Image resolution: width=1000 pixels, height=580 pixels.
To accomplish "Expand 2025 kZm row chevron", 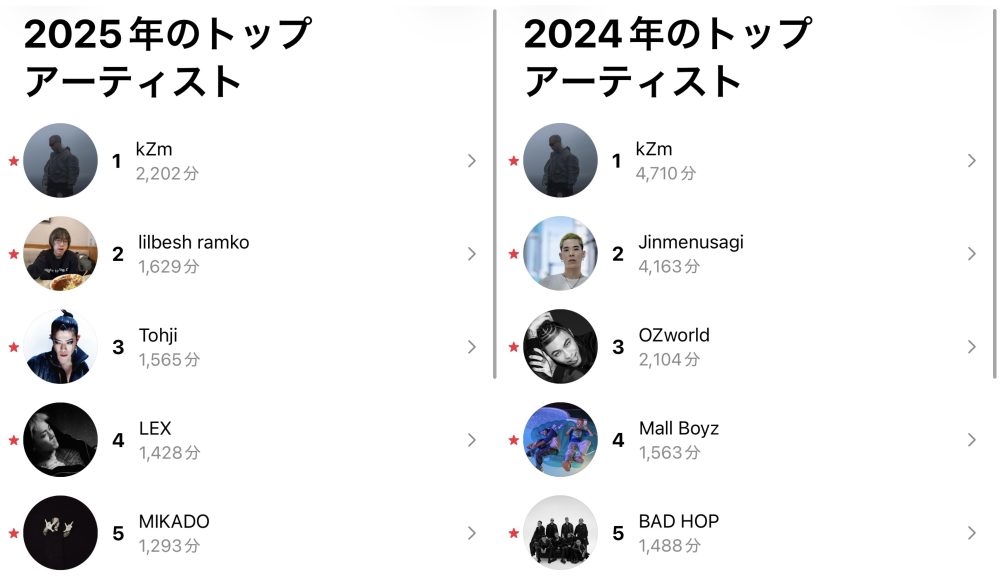I will point(471,161).
